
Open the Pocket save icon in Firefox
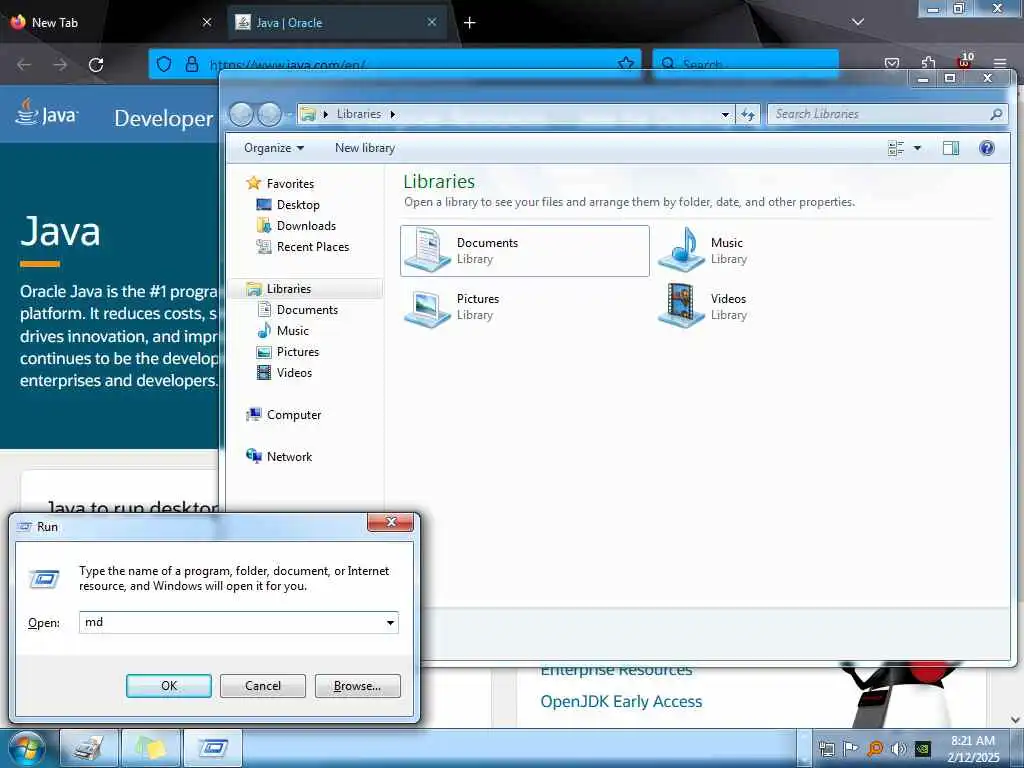(x=891, y=63)
